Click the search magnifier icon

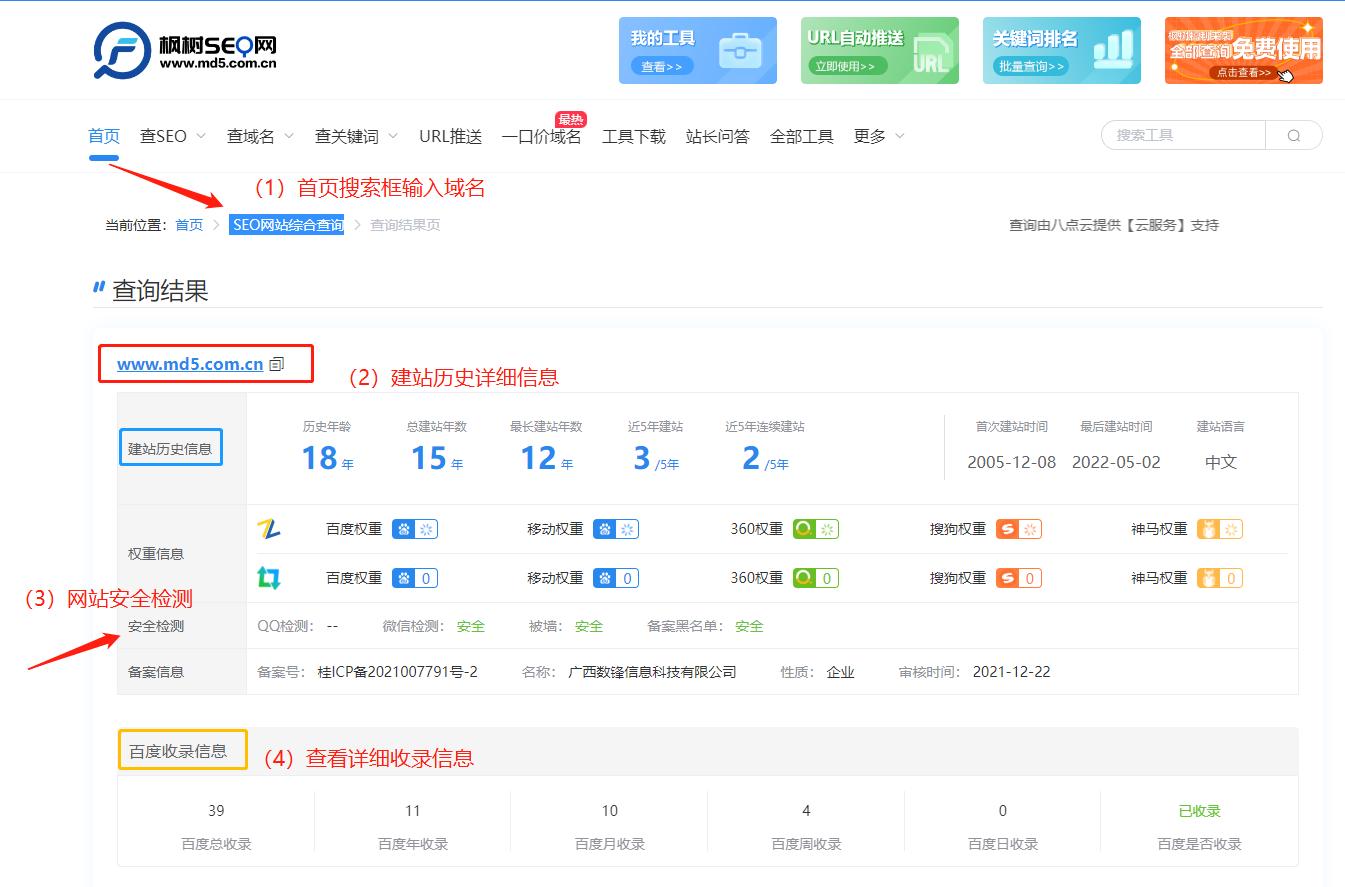tap(1294, 134)
